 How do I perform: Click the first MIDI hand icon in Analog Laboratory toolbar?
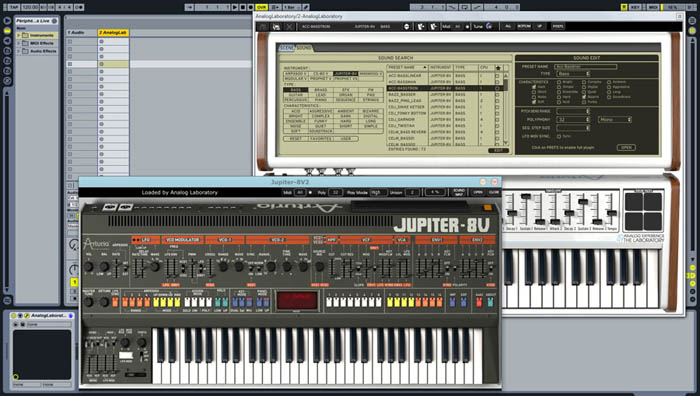pyautogui.click(x=421, y=27)
